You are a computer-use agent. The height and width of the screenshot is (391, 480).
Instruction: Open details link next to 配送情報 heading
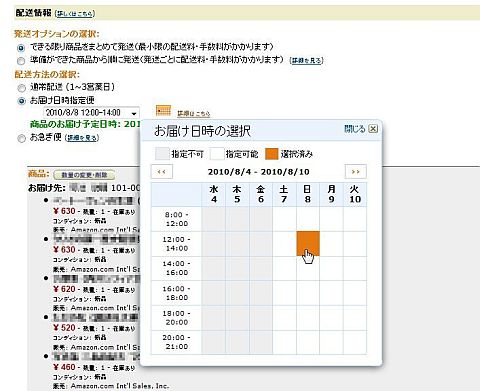(x=75, y=14)
